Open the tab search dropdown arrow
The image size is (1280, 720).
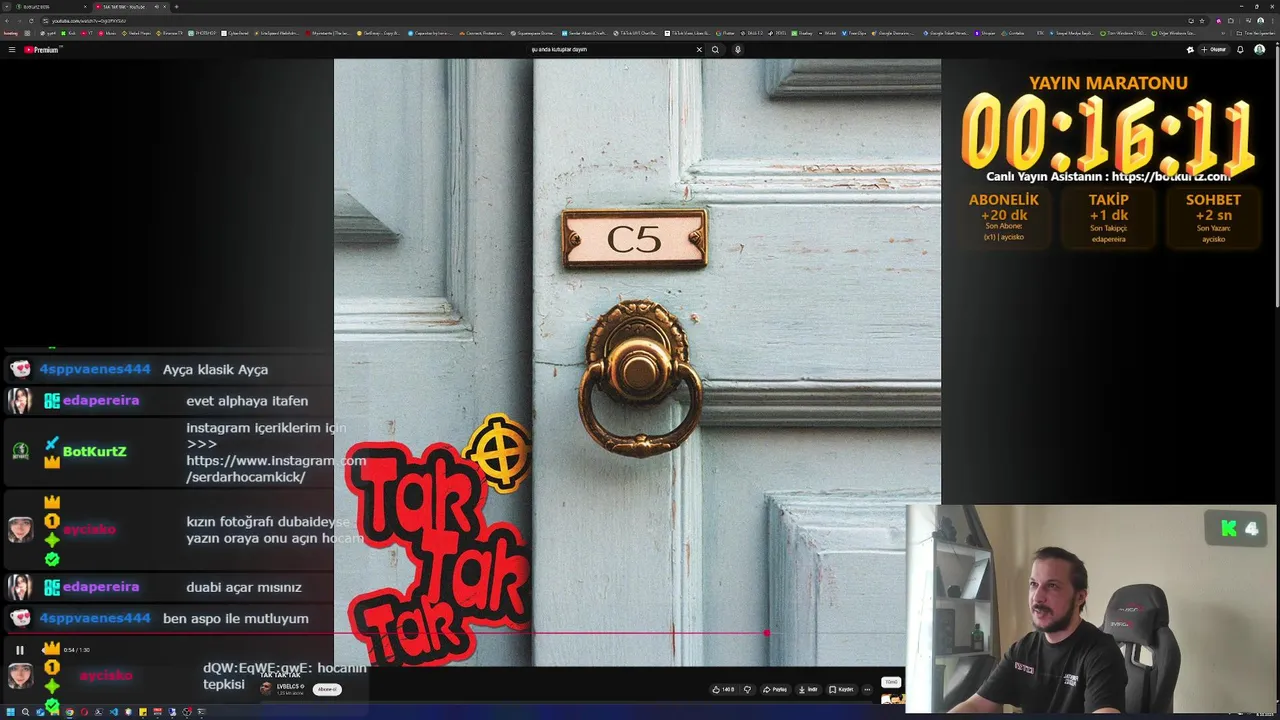pos(6,7)
